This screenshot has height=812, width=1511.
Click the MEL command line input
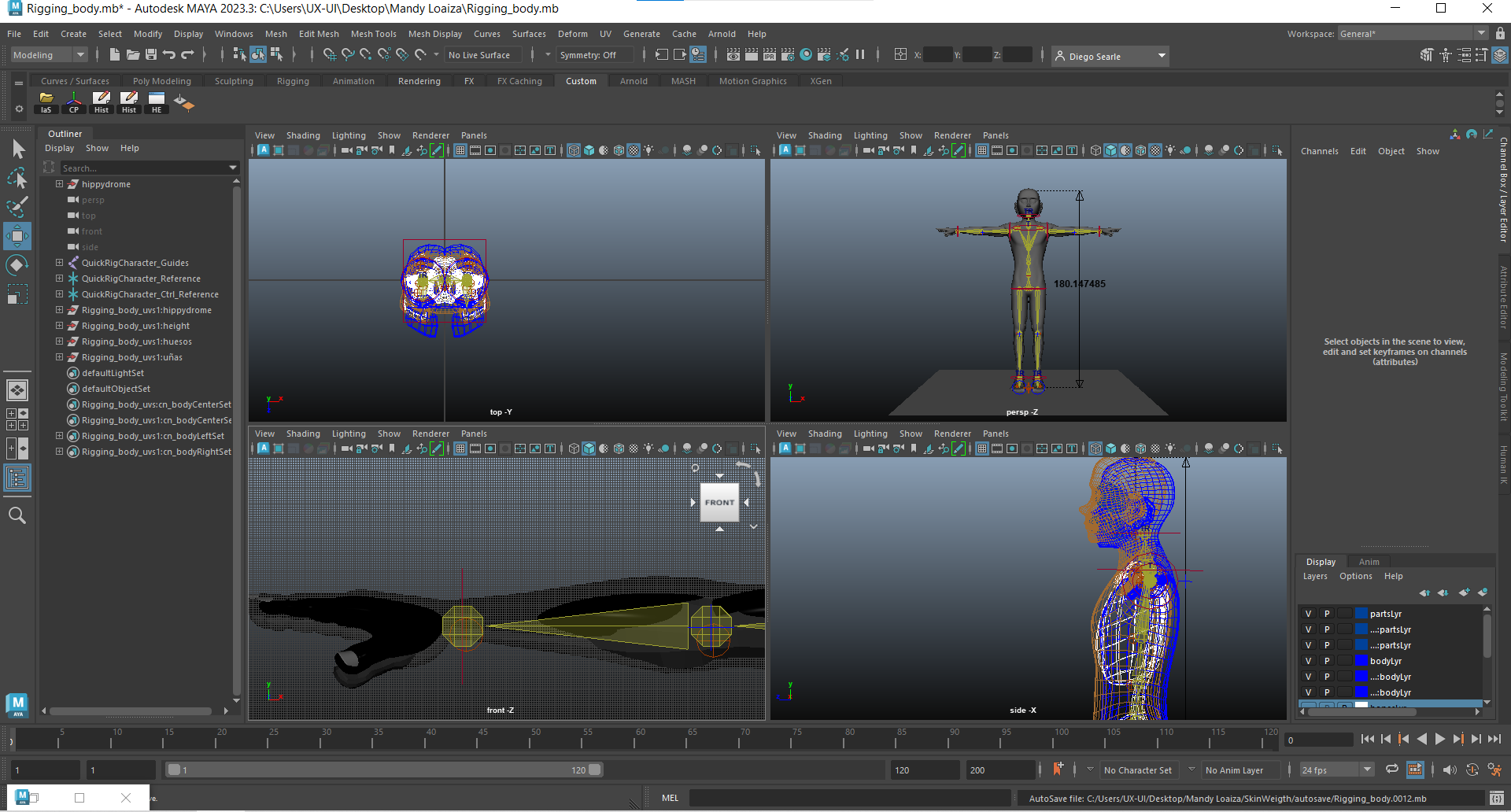[850, 798]
